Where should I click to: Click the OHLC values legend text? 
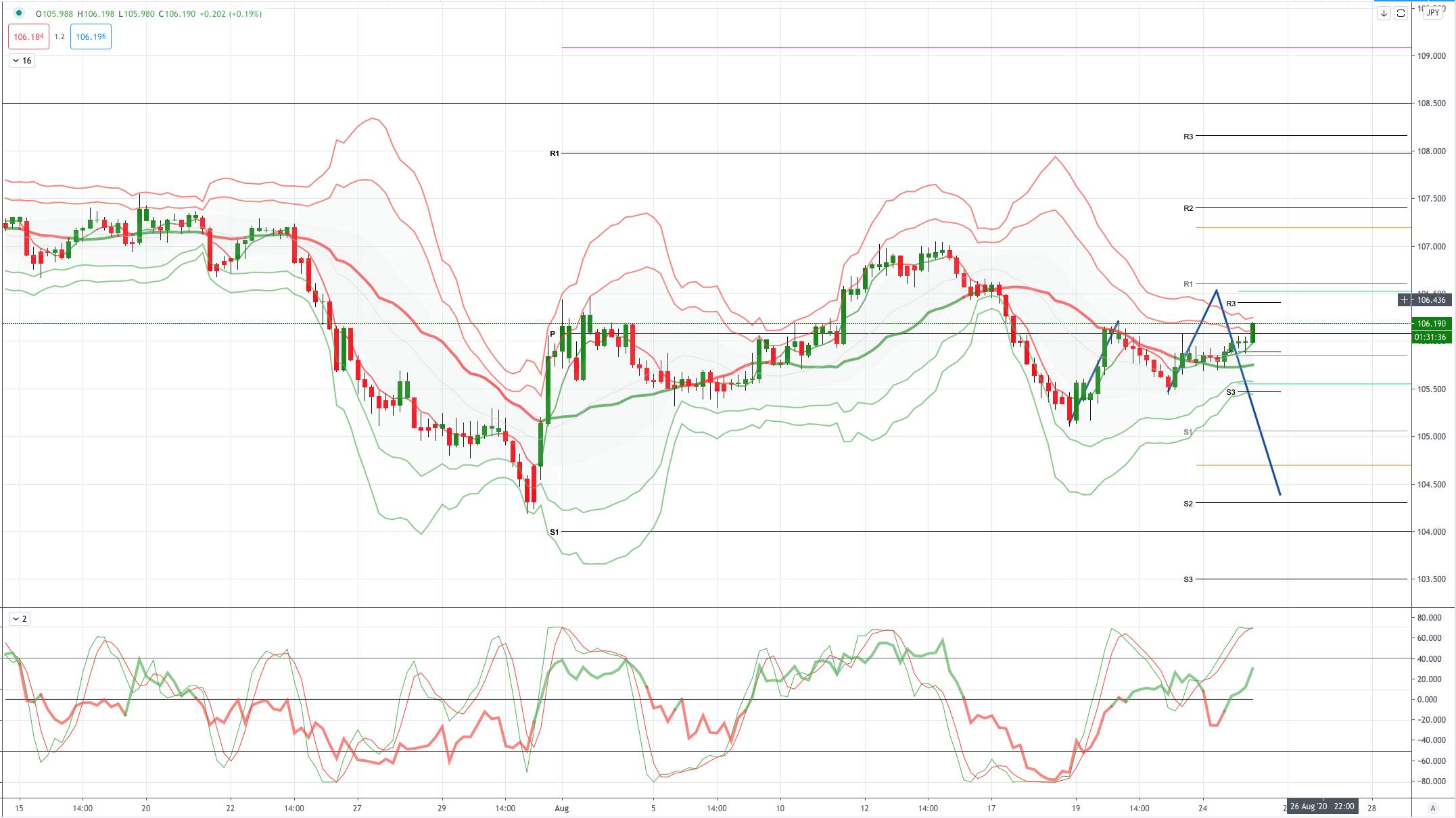tap(149, 14)
